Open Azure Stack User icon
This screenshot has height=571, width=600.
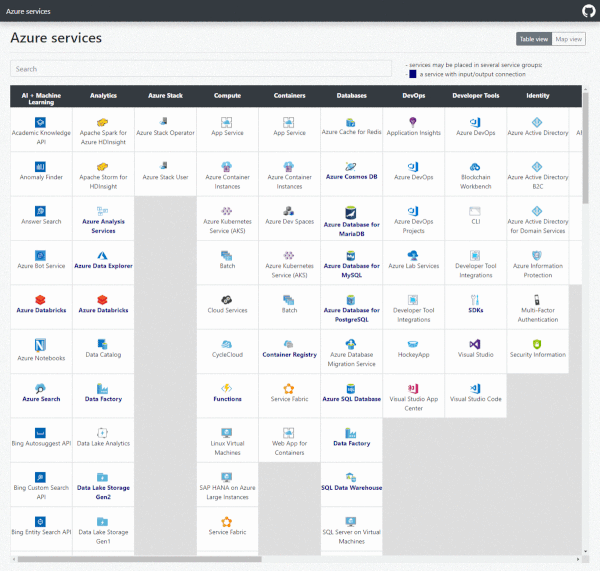coord(164,166)
